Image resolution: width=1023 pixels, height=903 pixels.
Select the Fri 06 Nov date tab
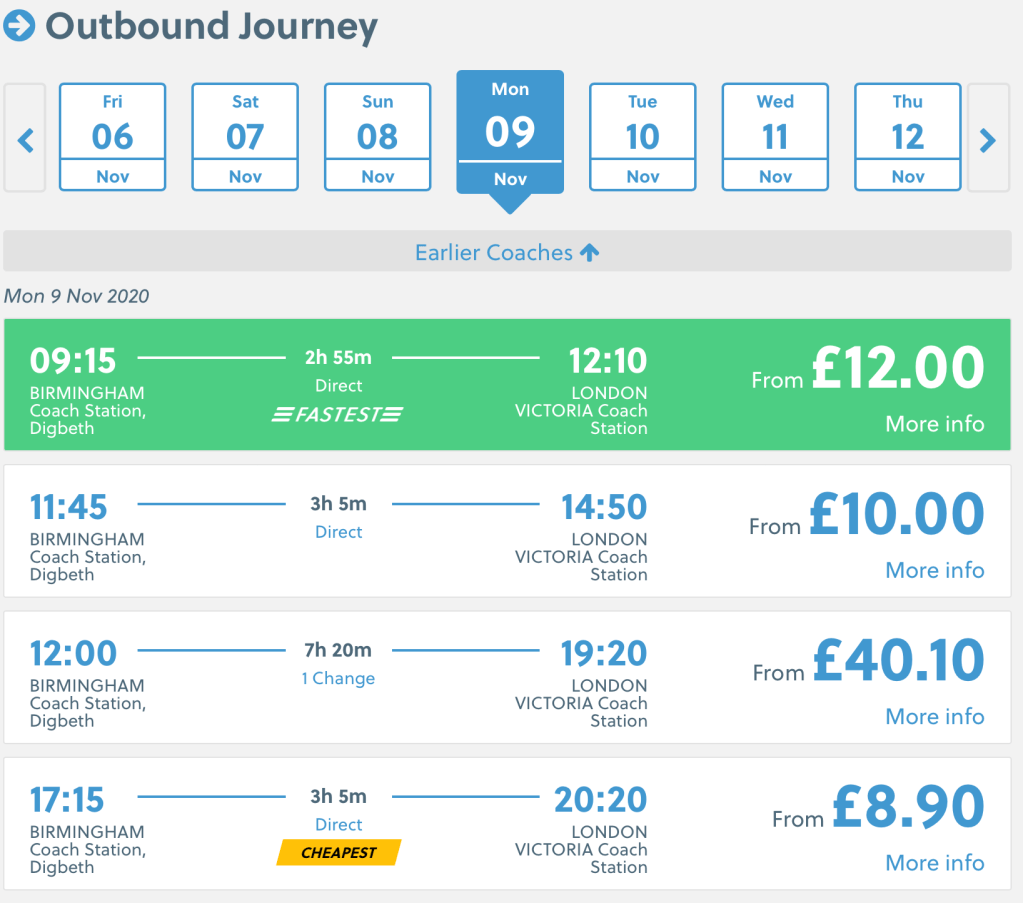click(112, 137)
